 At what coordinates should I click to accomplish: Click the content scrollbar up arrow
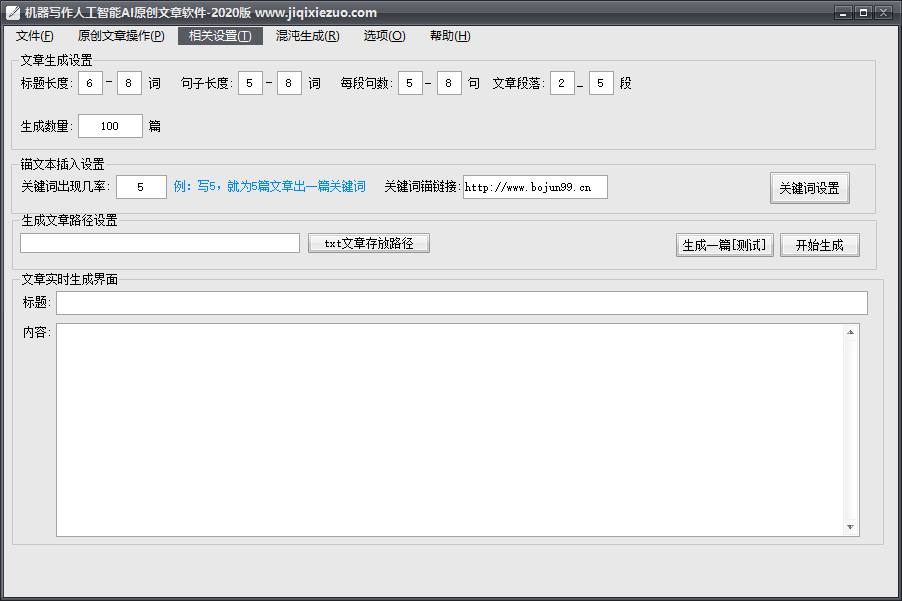(x=851, y=332)
